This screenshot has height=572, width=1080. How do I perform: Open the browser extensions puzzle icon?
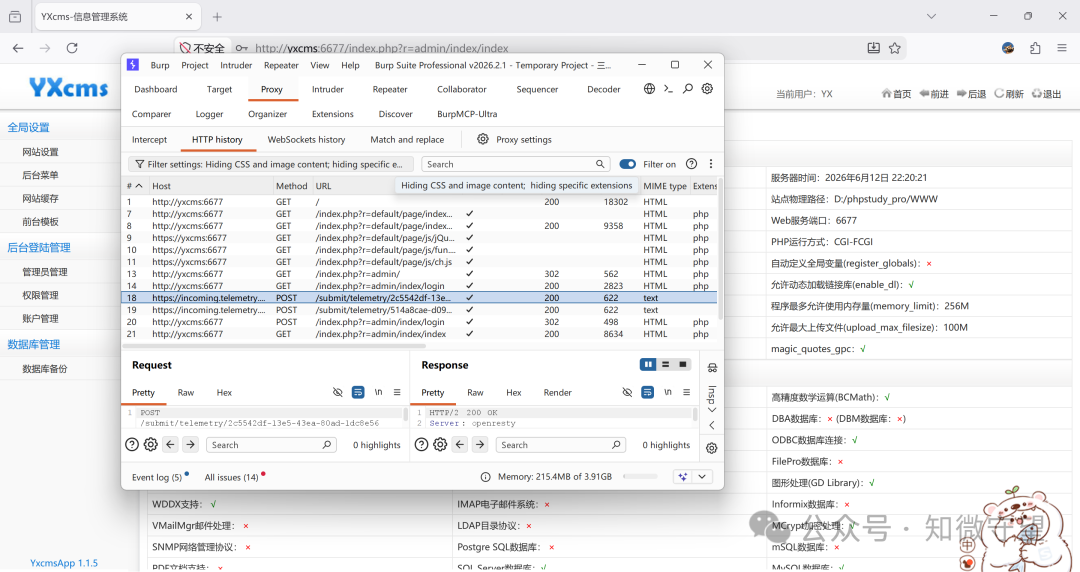[x=1035, y=48]
